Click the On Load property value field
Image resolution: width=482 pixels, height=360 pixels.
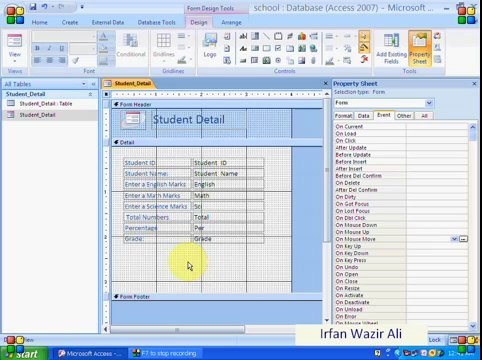pos(437,134)
